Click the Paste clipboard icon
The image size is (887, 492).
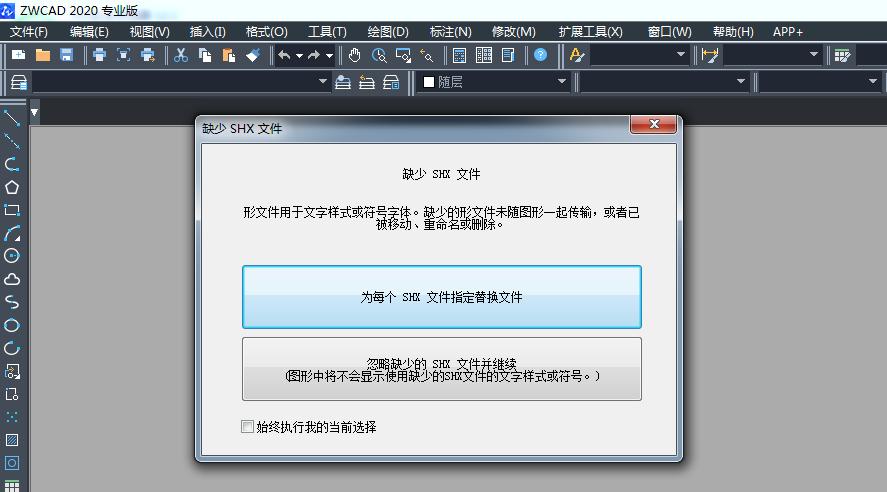(x=229, y=55)
